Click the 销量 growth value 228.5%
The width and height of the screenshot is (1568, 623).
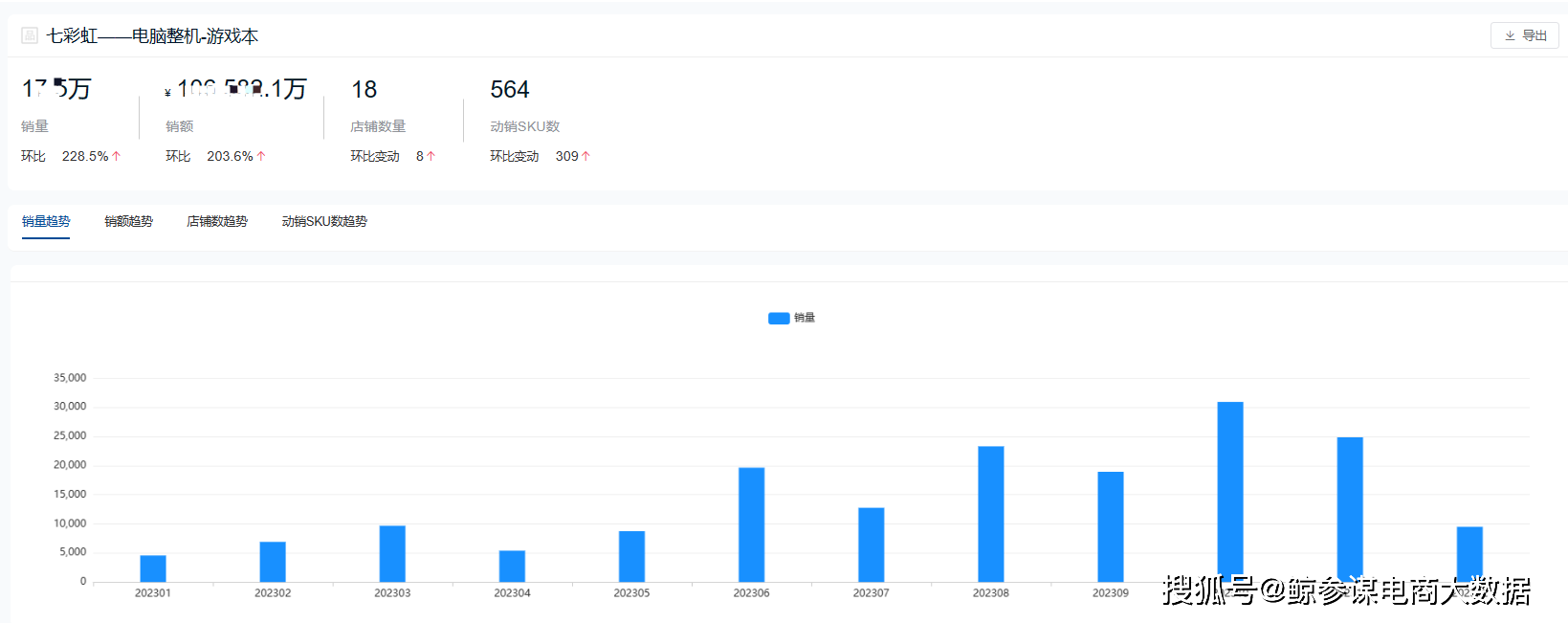tap(85, 156)
